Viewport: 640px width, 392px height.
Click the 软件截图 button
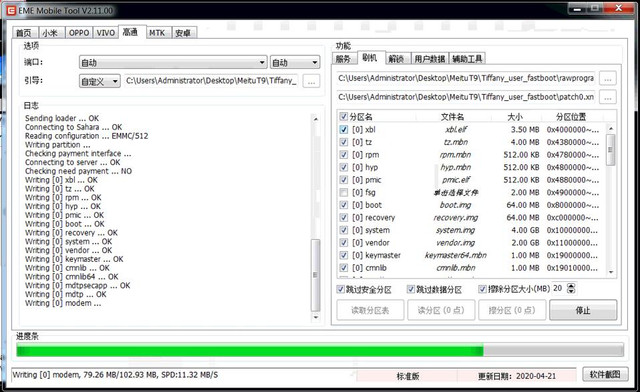[x=605, y=374]
